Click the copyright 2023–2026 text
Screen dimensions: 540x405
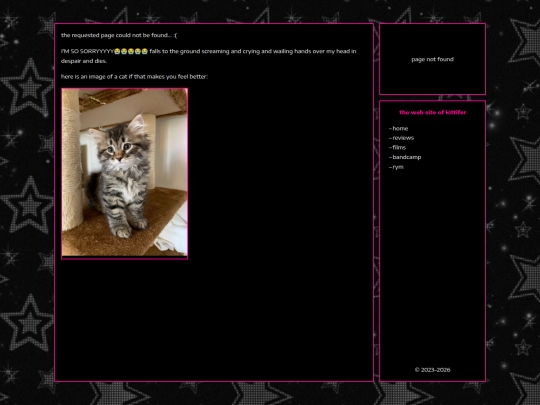pos(433,370)
